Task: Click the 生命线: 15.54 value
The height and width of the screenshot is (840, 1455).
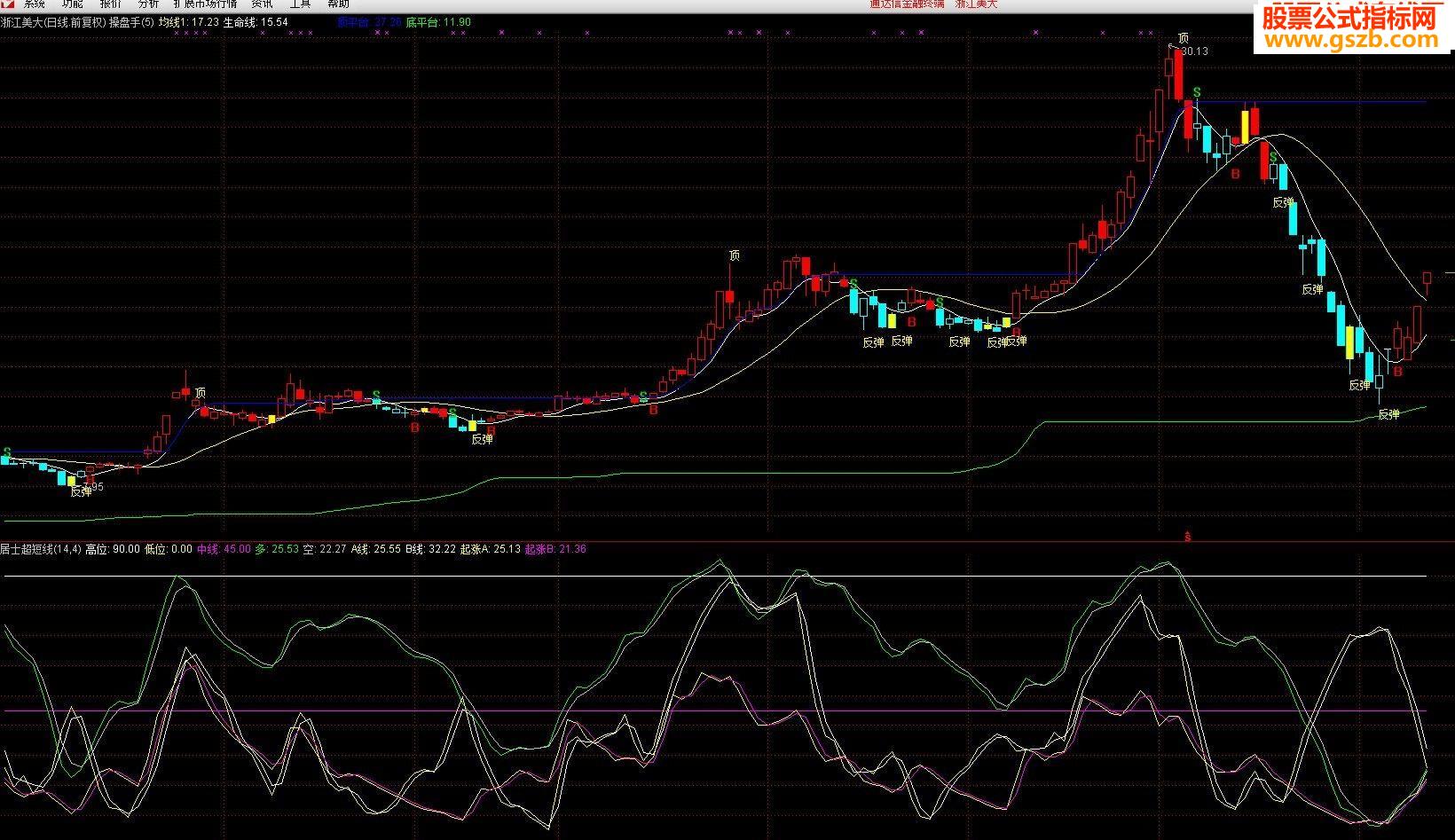Action: [256, 22]
